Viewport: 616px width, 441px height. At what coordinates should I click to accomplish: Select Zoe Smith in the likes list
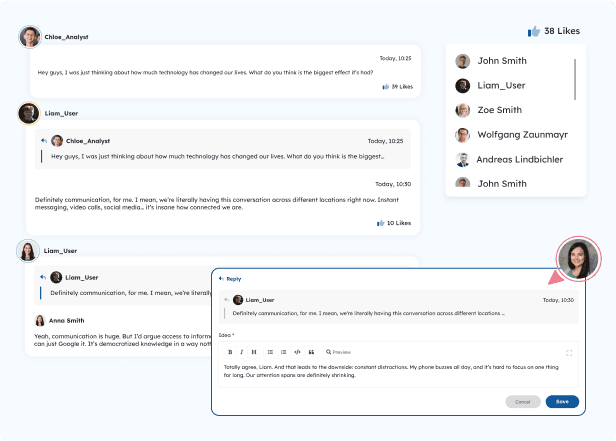pos(499,110)
